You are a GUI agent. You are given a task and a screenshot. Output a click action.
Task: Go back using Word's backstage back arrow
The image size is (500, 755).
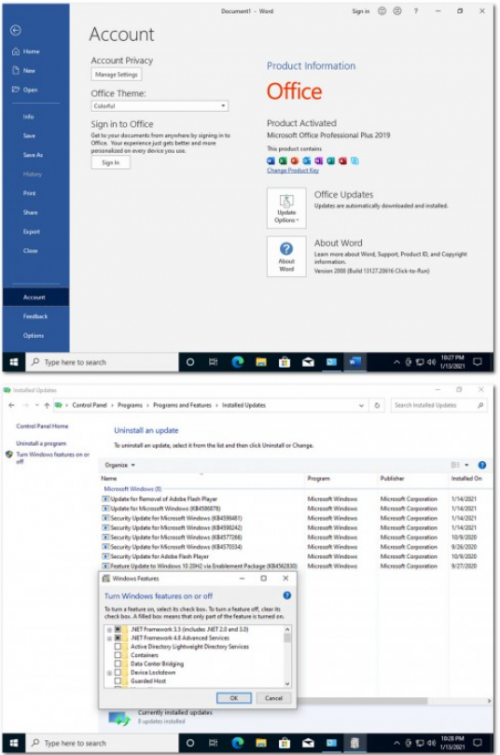click(15, 30)
